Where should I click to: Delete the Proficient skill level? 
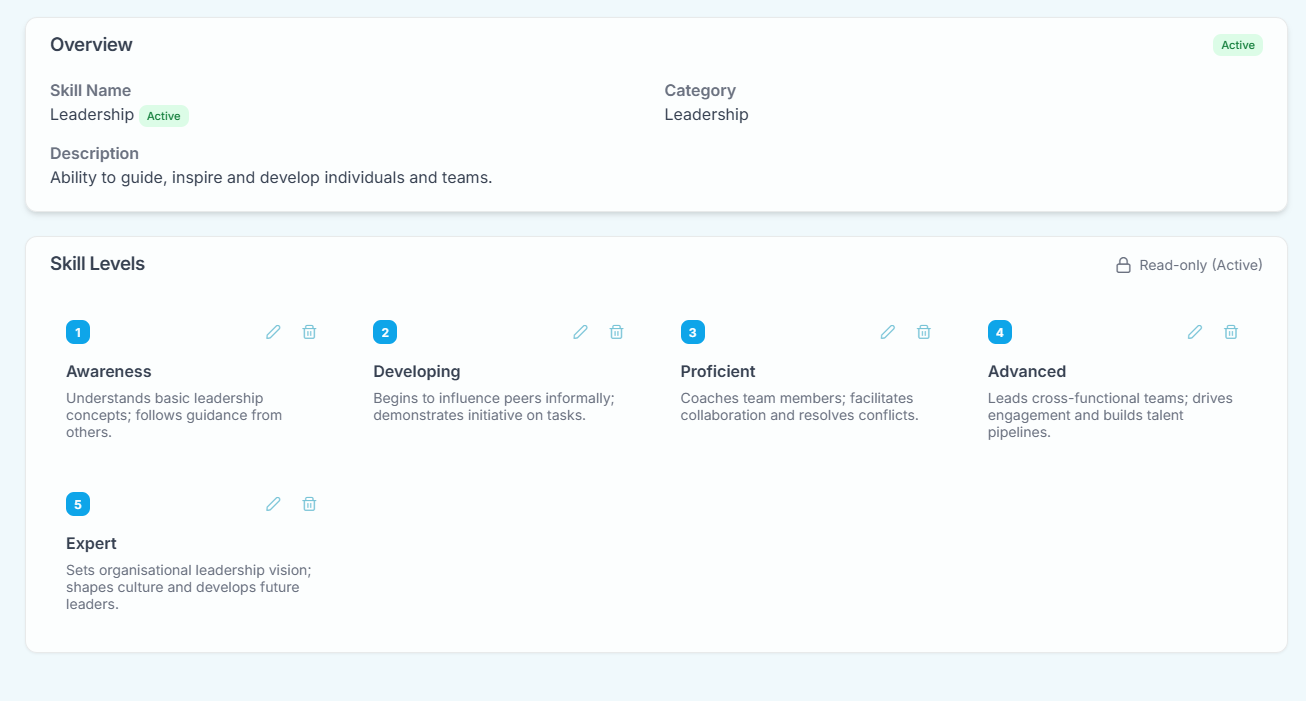[x=923, y=331]
